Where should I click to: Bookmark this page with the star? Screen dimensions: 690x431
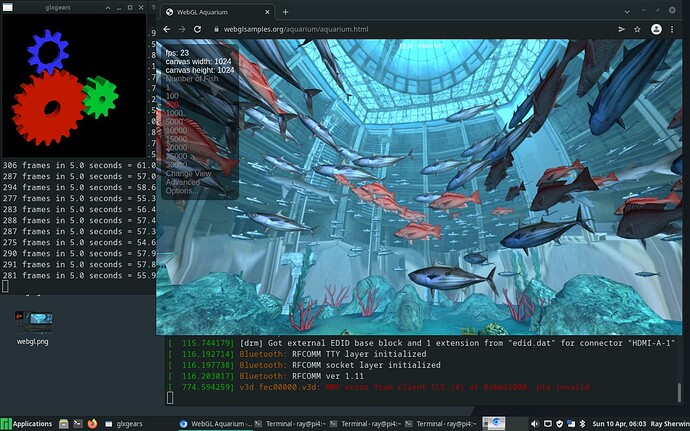click(637, 29)
